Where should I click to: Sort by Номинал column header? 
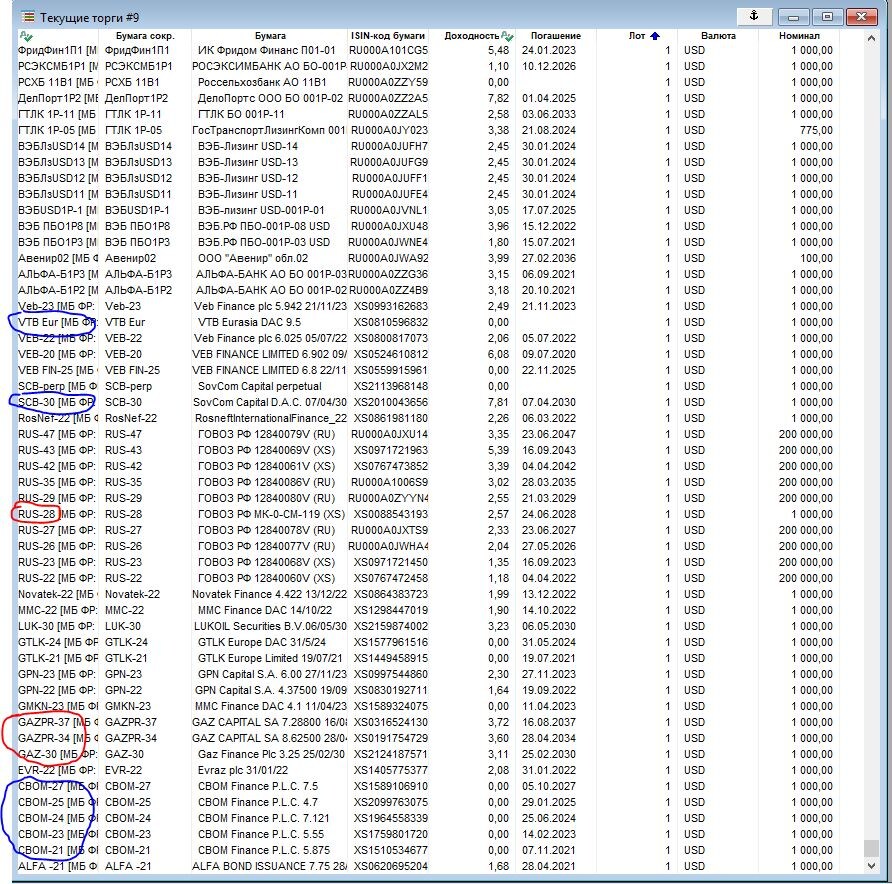point(799,36)
